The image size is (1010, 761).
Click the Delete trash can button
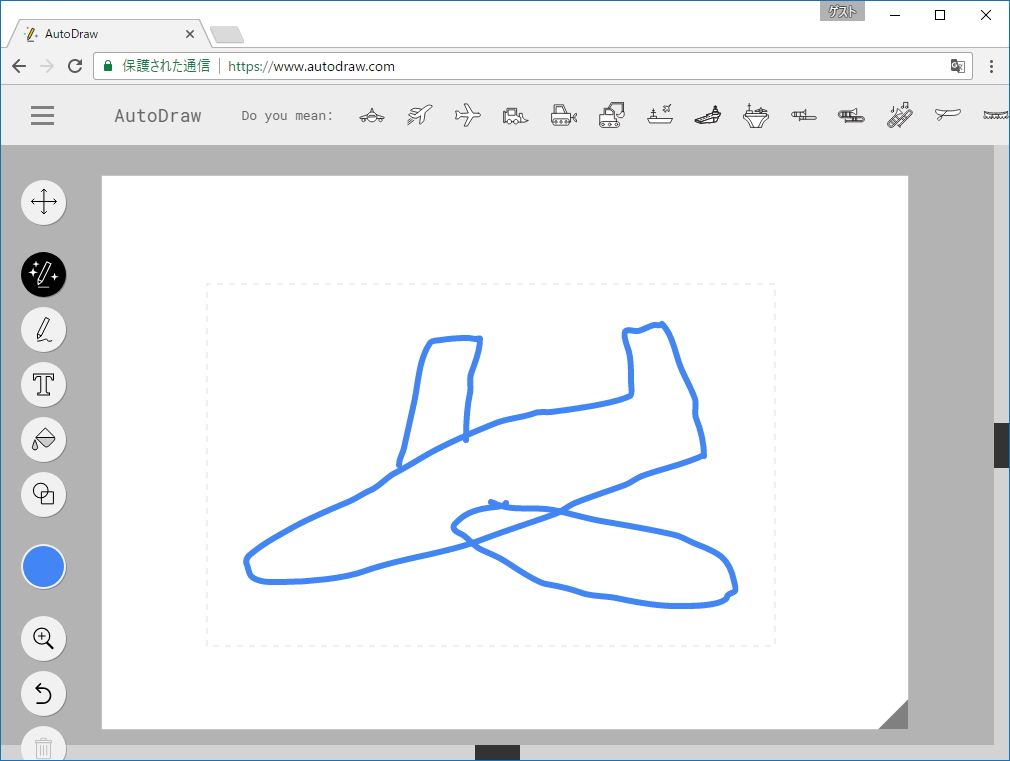point(44,746)
